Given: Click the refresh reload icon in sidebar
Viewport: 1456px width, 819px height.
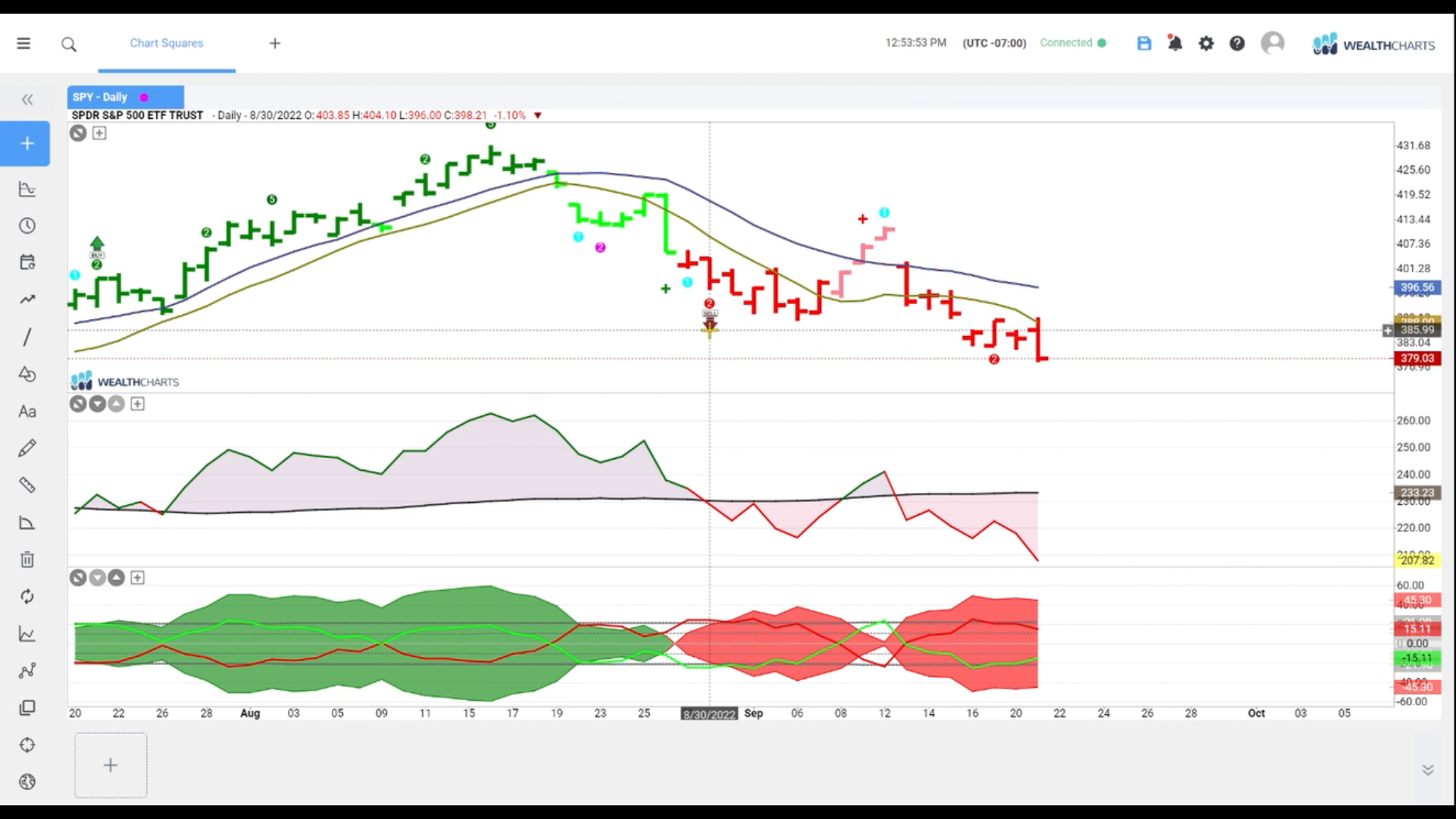Looking at the screenshot, I should coord(27,597).
